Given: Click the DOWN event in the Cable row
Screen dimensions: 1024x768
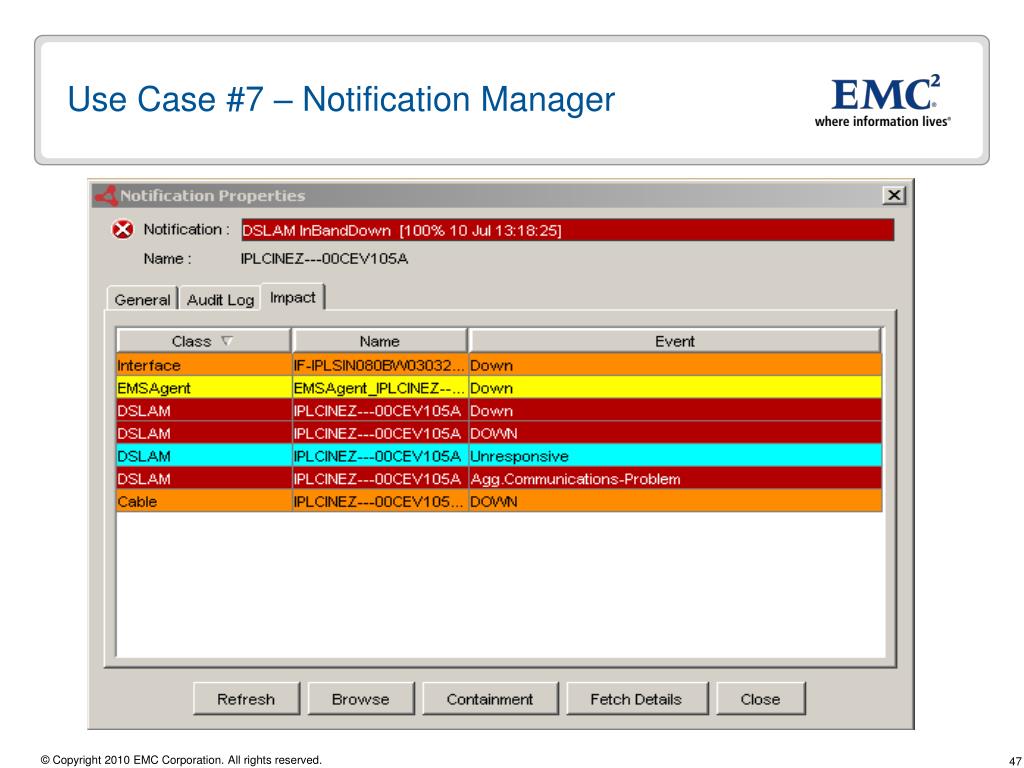Looking at the screenshot, I should [x=675, y=502].
